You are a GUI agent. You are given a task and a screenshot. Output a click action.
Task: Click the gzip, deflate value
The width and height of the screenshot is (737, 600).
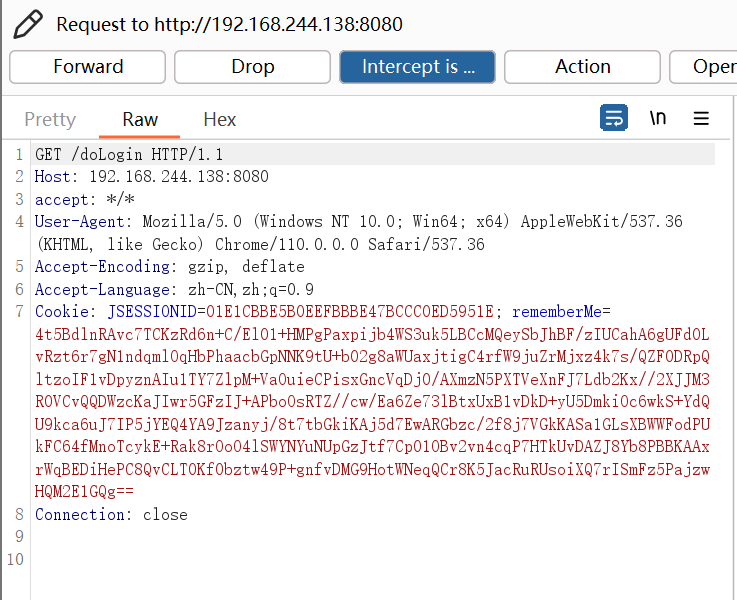tap(246, 267)
